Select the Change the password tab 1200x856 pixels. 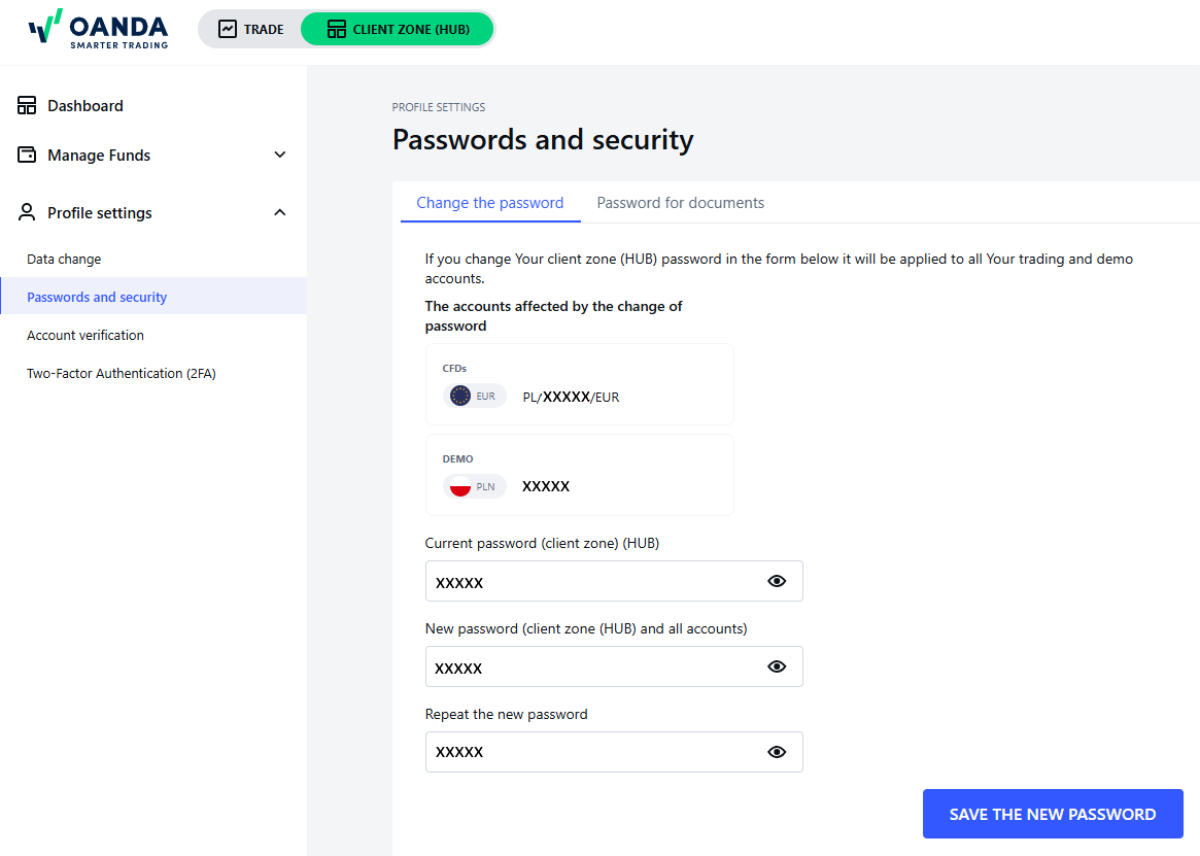pyautogui.click(x=489, y=202)
